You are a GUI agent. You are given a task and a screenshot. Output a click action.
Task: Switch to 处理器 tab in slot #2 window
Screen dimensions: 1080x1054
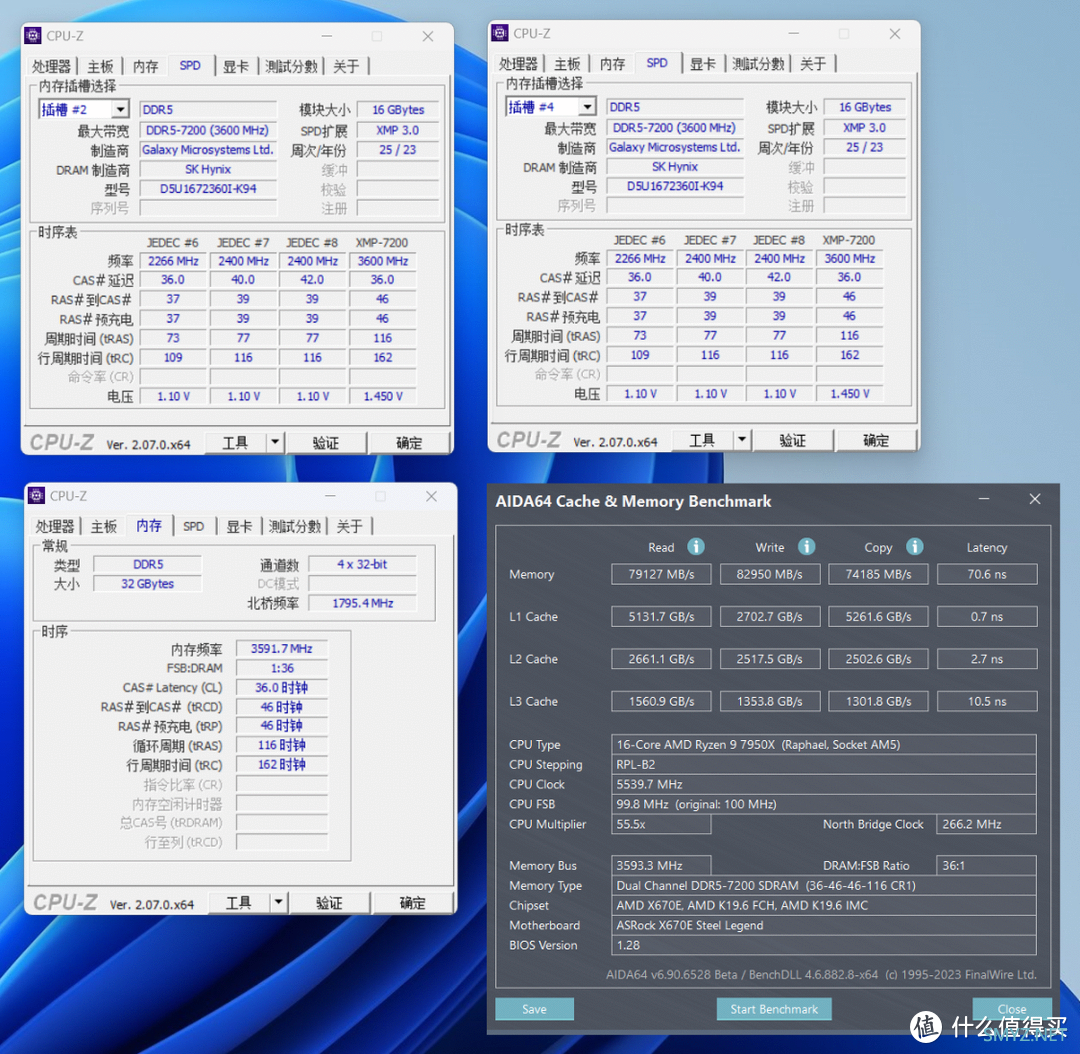click(52, 67)
